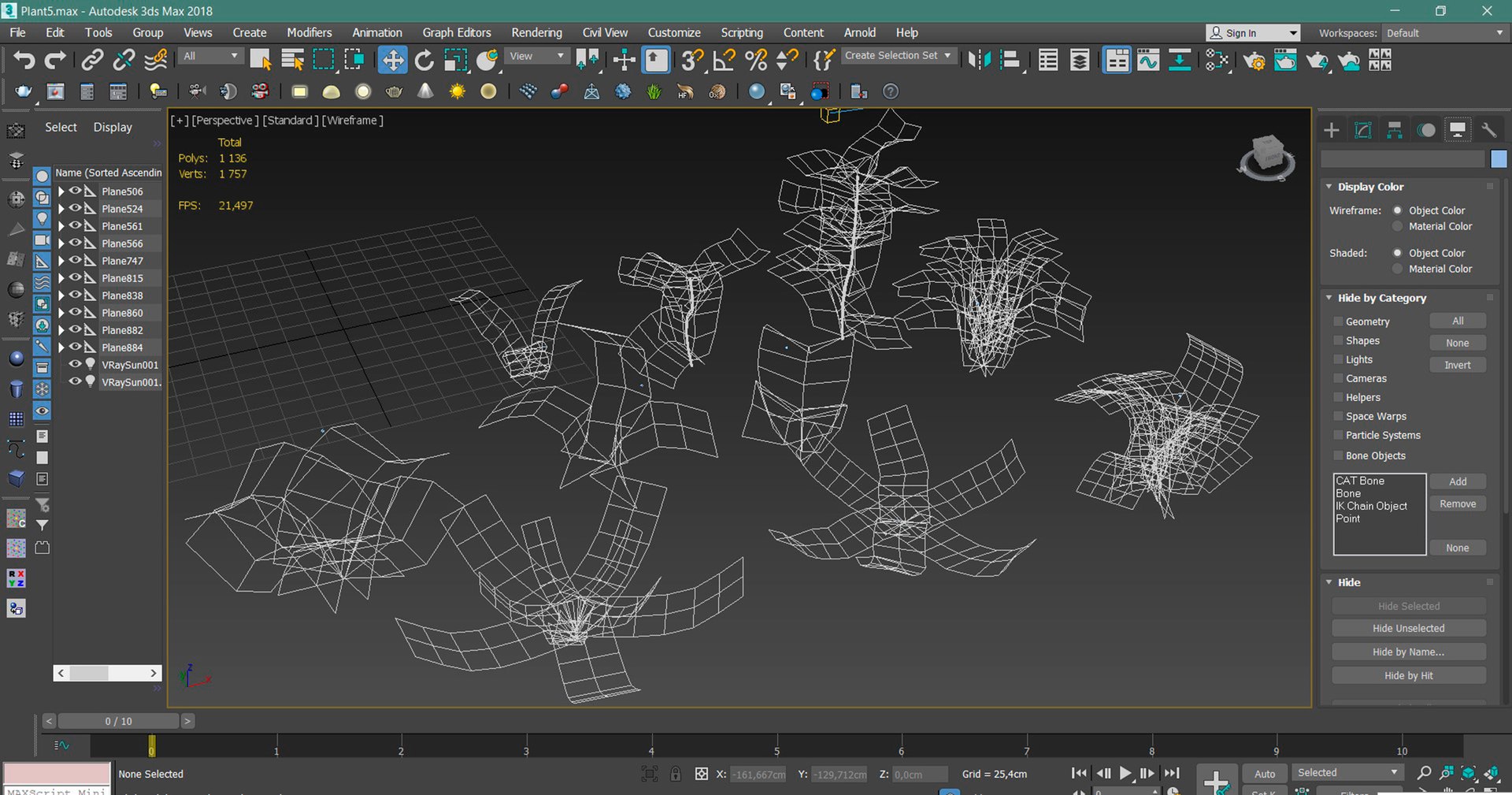
Task: Click the Hide by Name button
Action: (x=1408, y=652)
